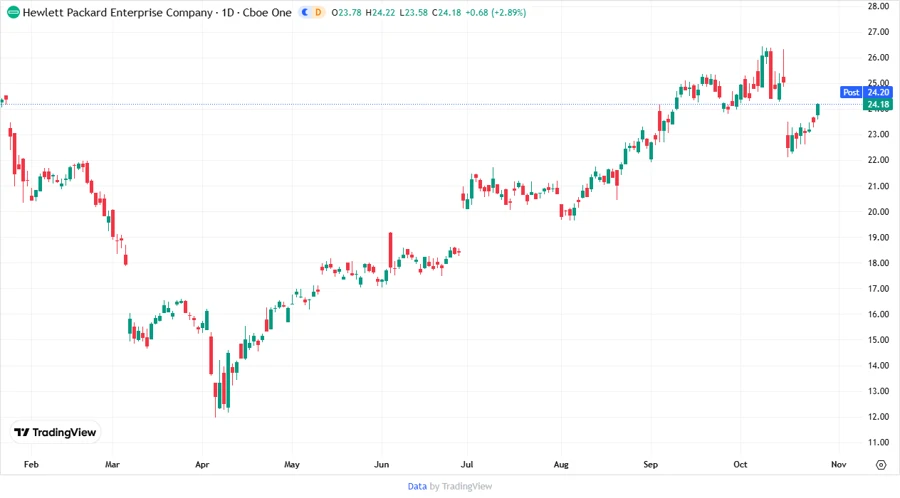Click the 12.00 price scale value
The width and height of the screenshot is (900, 498).
coord(878,417)
